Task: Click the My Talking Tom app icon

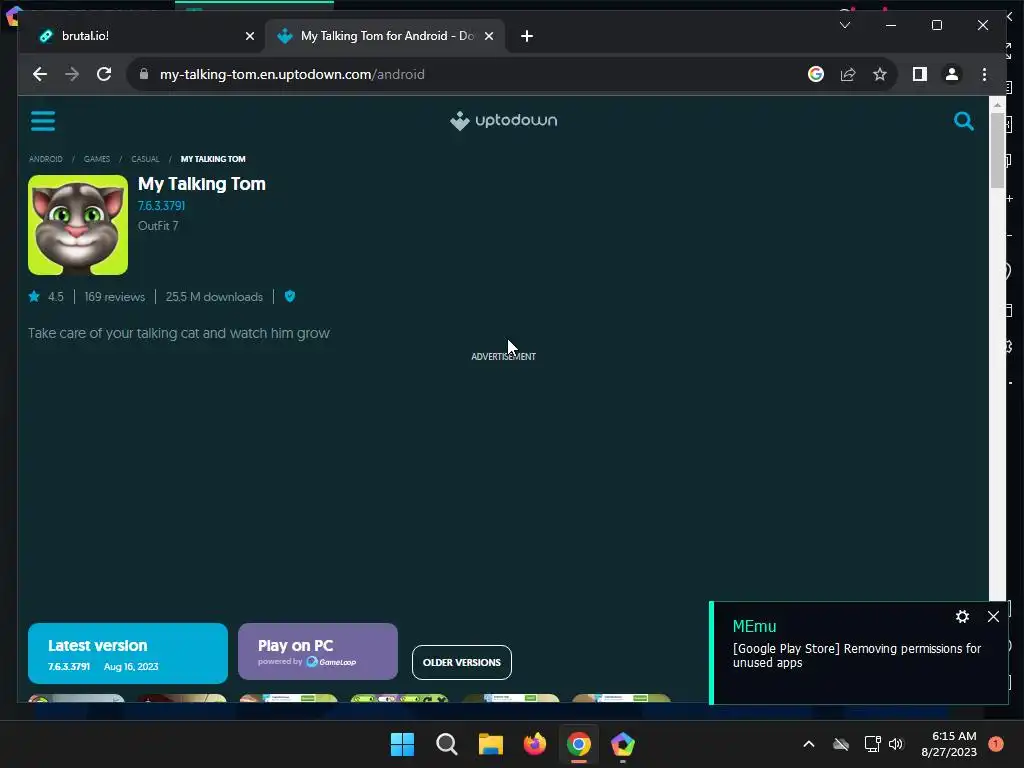Action: point(78,225)
